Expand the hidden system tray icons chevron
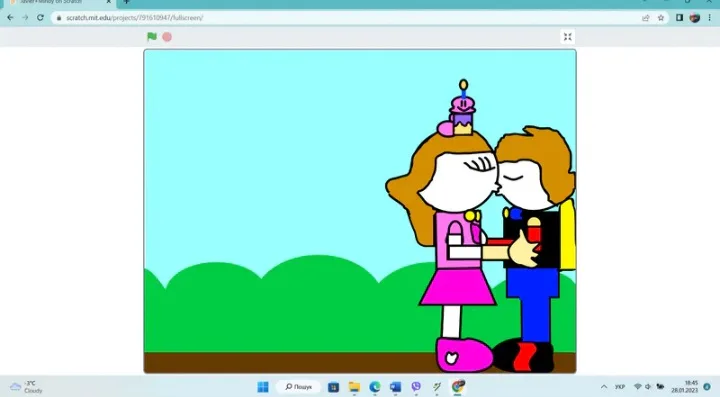The width and height of the screenshot is (720, 397). (604, 387)
